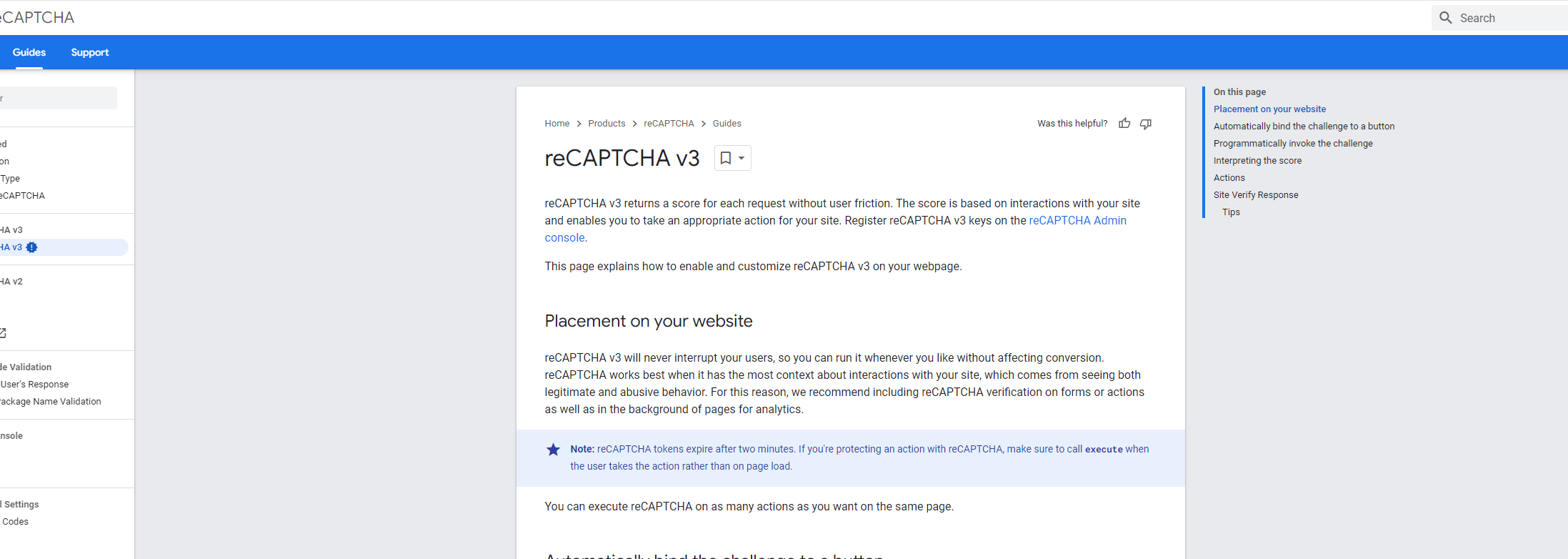Open the Products breadcrumb link

606,124
